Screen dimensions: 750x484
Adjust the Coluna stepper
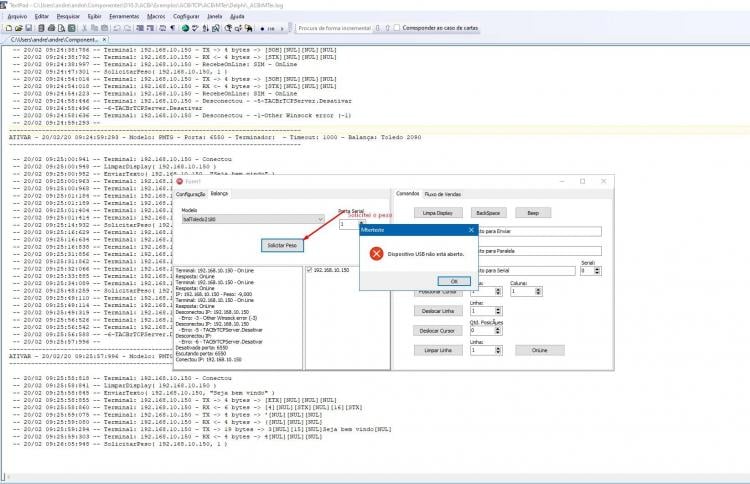(538, 291)
